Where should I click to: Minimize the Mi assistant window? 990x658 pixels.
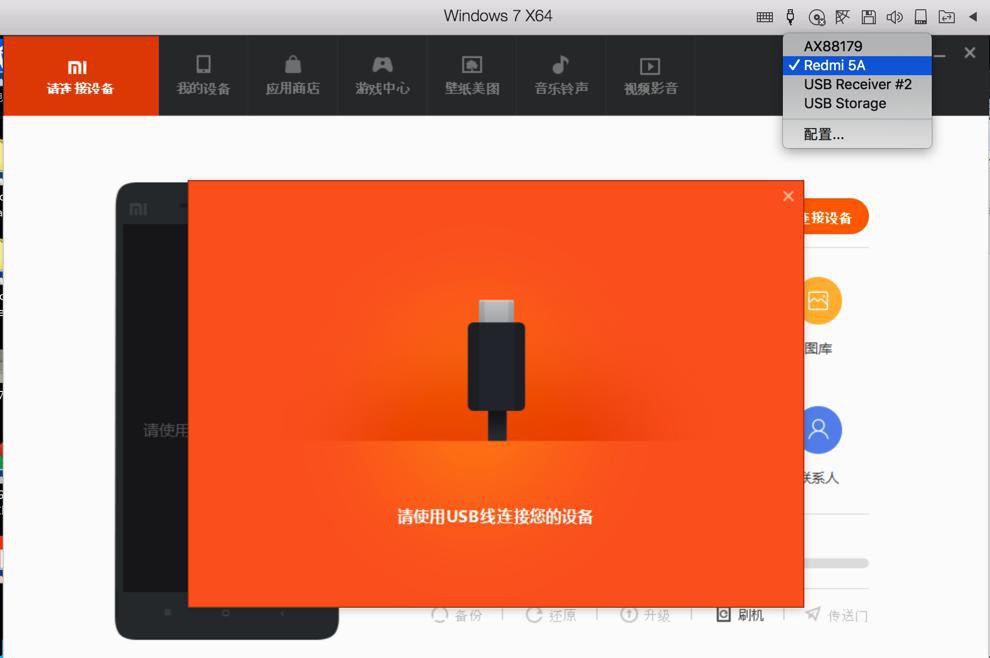[939, 56]
